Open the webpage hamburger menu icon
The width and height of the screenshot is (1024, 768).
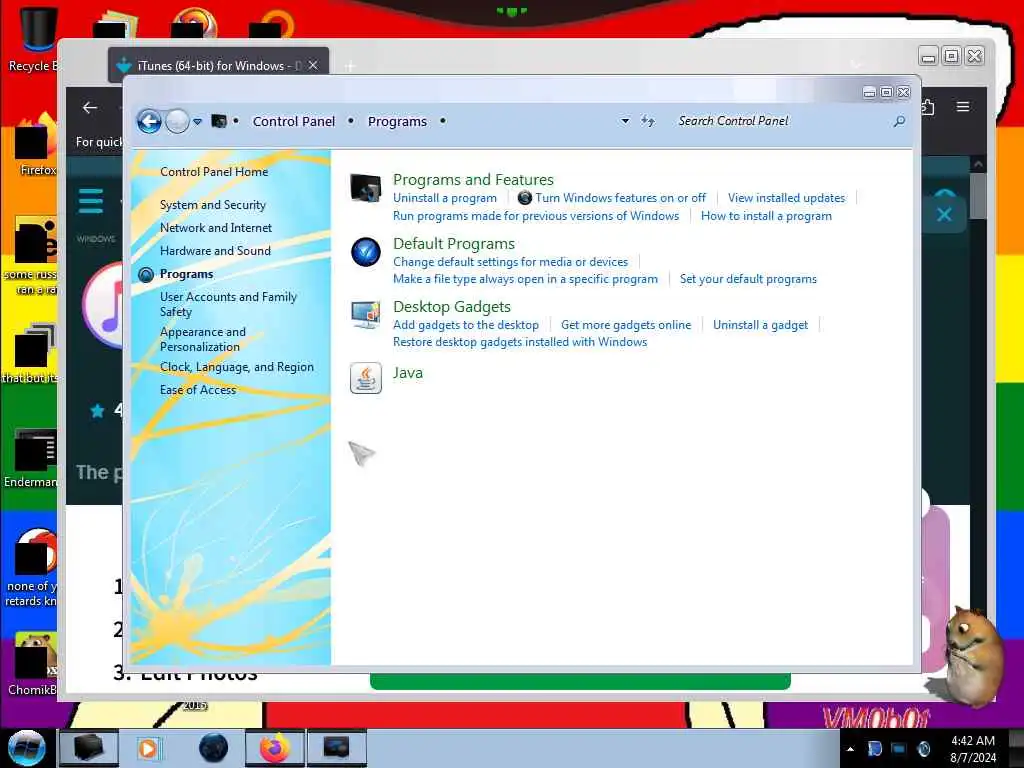tap(91, 201)
